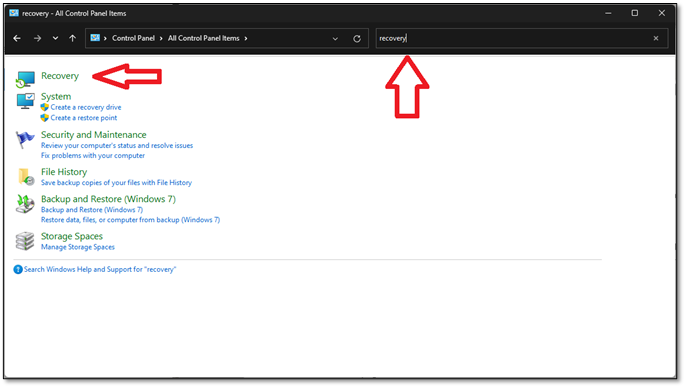Viewport: 686px width, 388px height.
Task: Go forward using the forward arrow
Action: coord(37,38)
